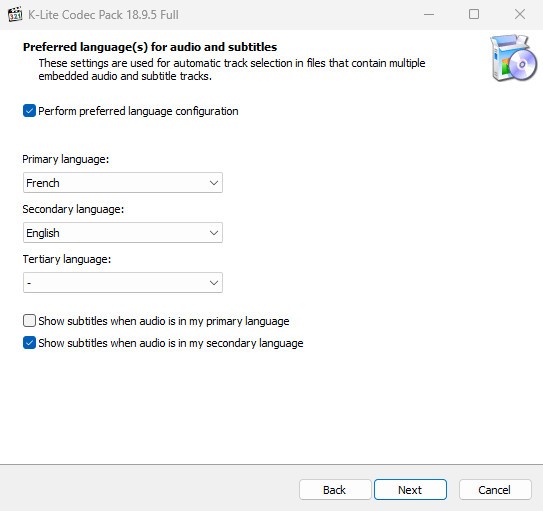Viewport: 543px width, 511px height.
Task: Close the K-Lite Codec Pack installer
Action: 519,14
